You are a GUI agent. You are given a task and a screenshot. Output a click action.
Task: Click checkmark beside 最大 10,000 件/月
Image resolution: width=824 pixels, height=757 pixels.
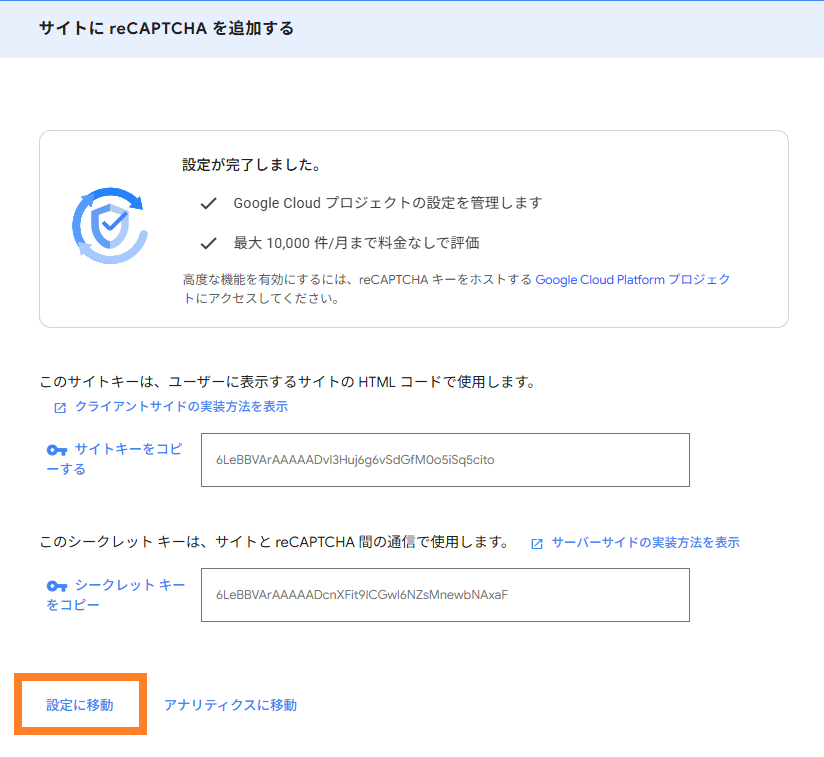point(209,243)
